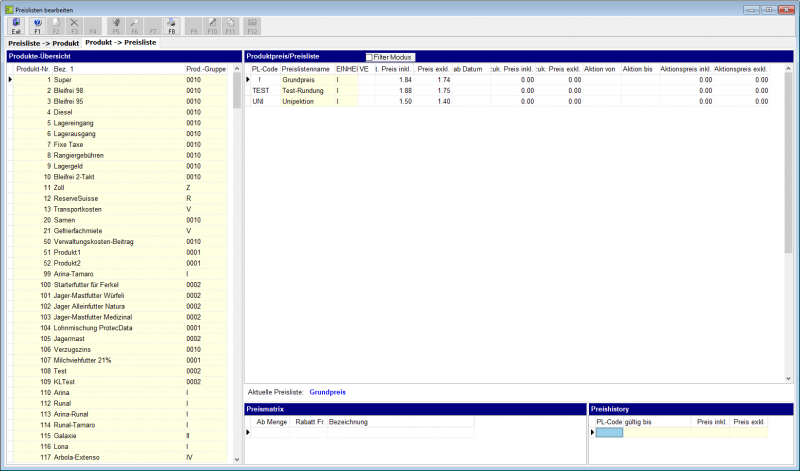The width and height of the screenshot is (800, 471).
Task: Select product row Diesel
Action: click(120, 112)
